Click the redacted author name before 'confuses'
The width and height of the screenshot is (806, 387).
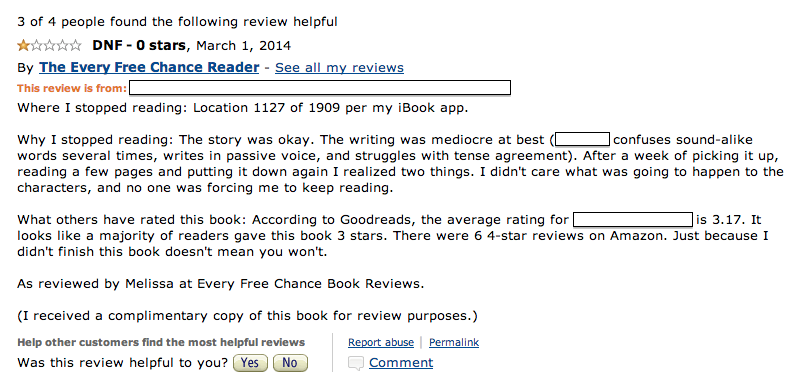[x=582, y=139]
